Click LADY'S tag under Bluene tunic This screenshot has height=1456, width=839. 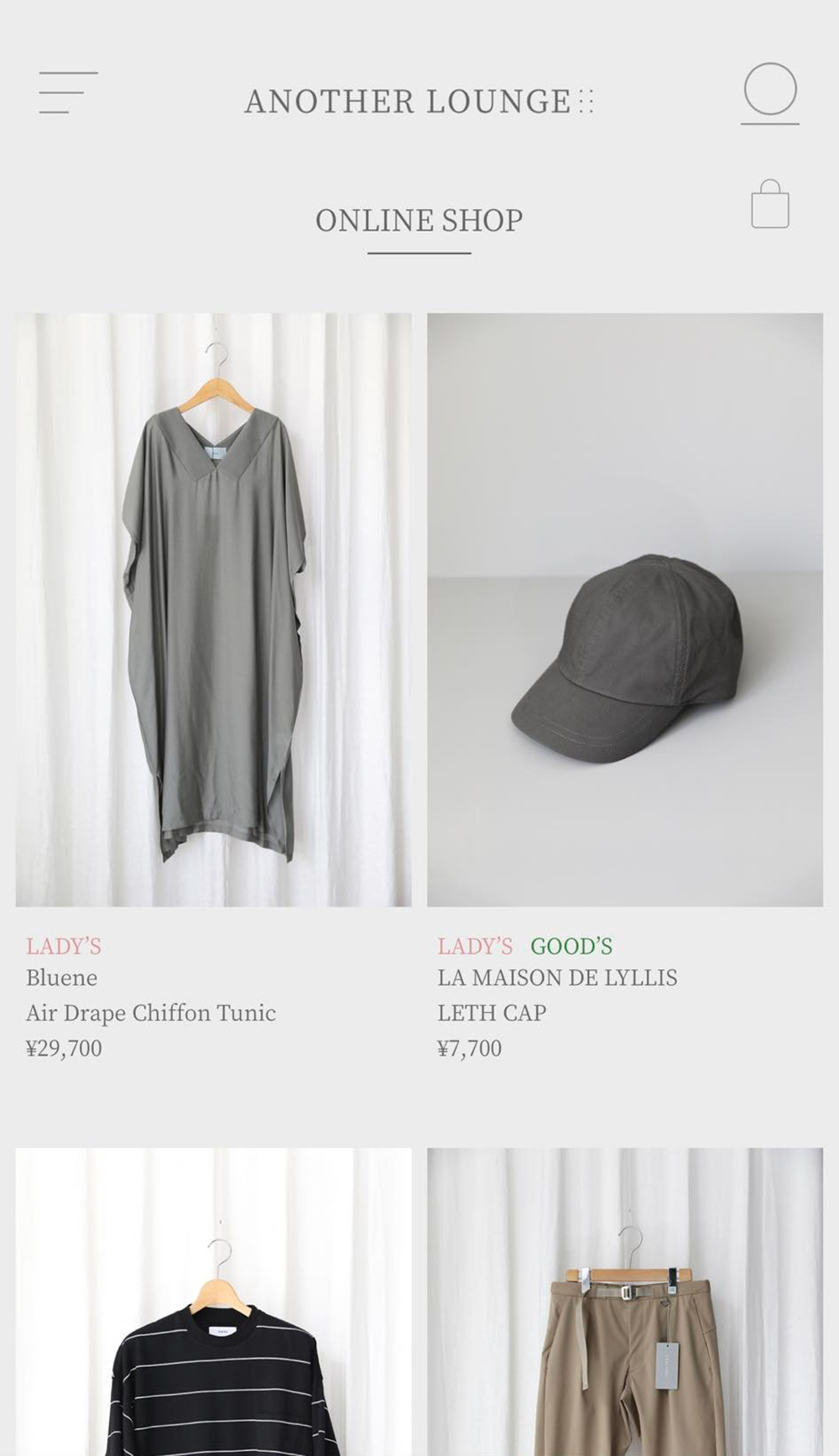(x=64, y=946)
